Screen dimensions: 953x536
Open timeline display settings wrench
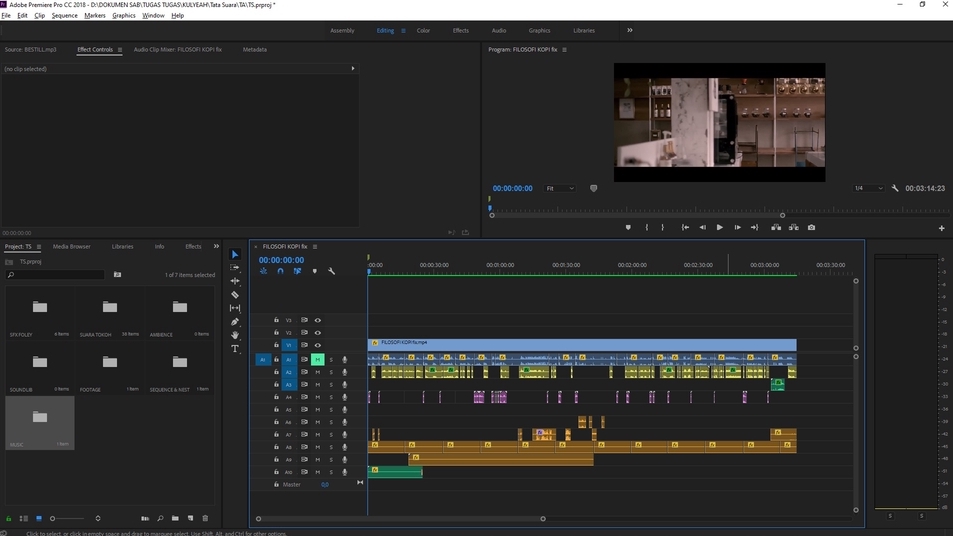[x=331, y=271]
